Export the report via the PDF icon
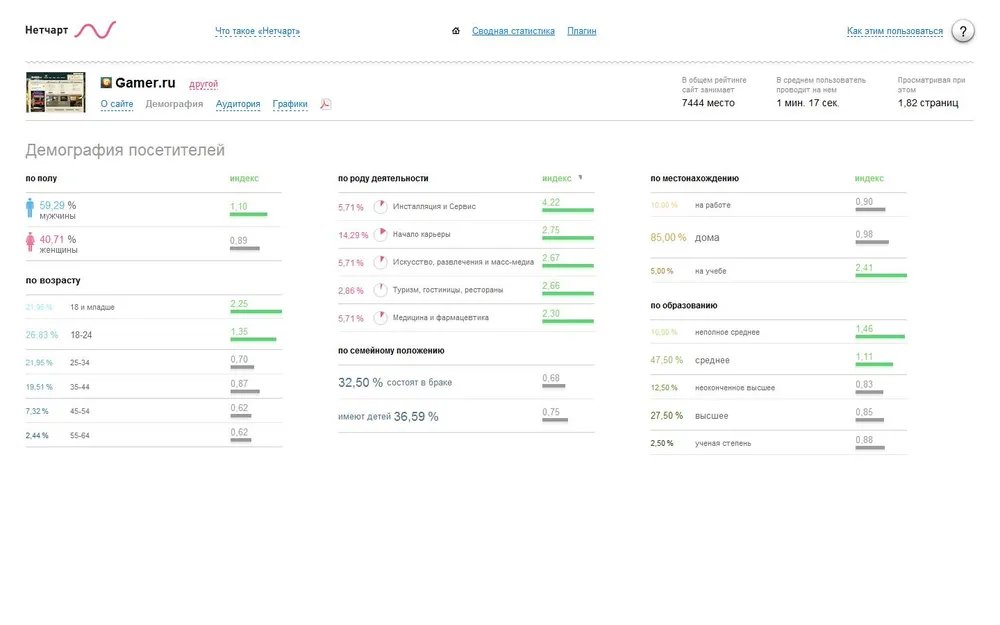The width and height of the screenshot is (1000, 625). (x=325, y=104)
